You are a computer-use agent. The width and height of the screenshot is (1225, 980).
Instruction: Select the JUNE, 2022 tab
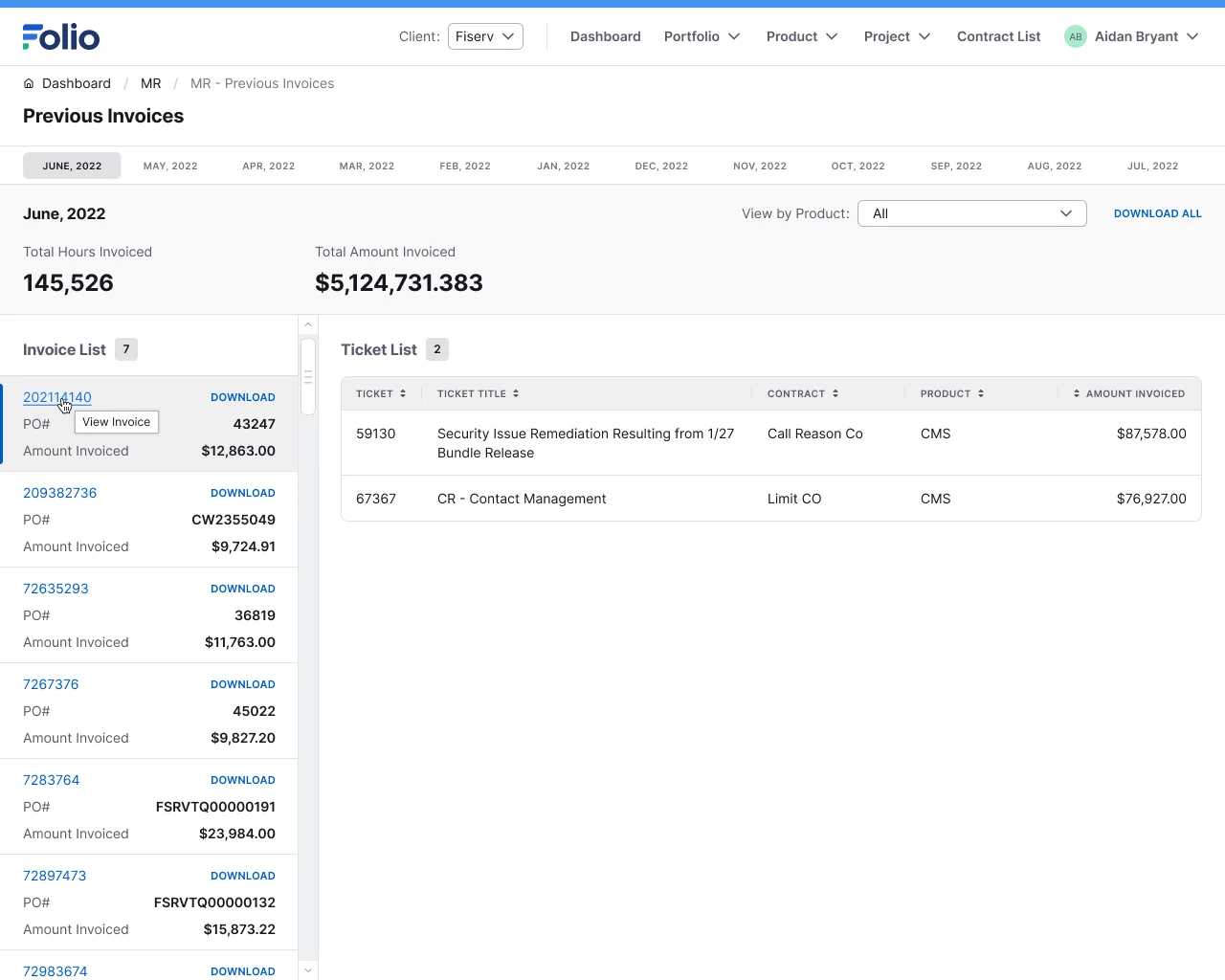(72, 166)
